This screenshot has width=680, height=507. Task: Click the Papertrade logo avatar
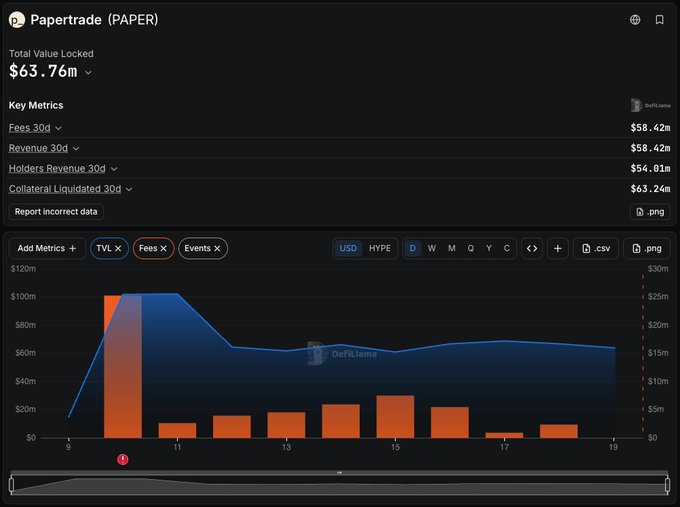coord(17,20)
